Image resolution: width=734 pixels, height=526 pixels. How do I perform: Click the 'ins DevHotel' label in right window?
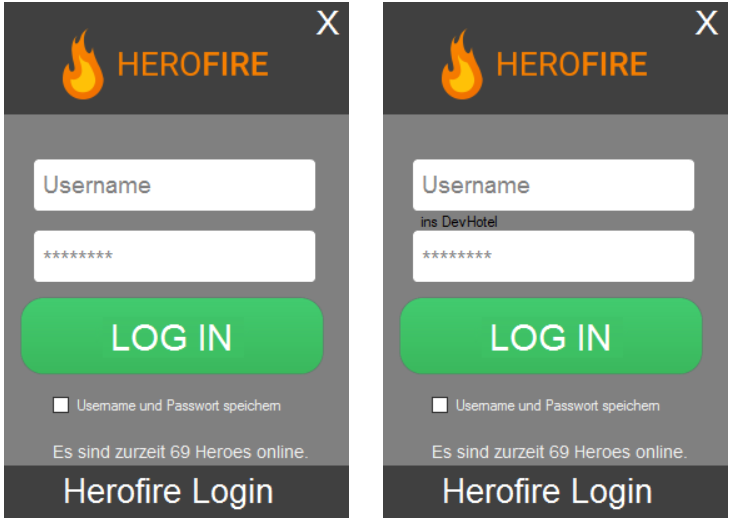tap(459, 222)
